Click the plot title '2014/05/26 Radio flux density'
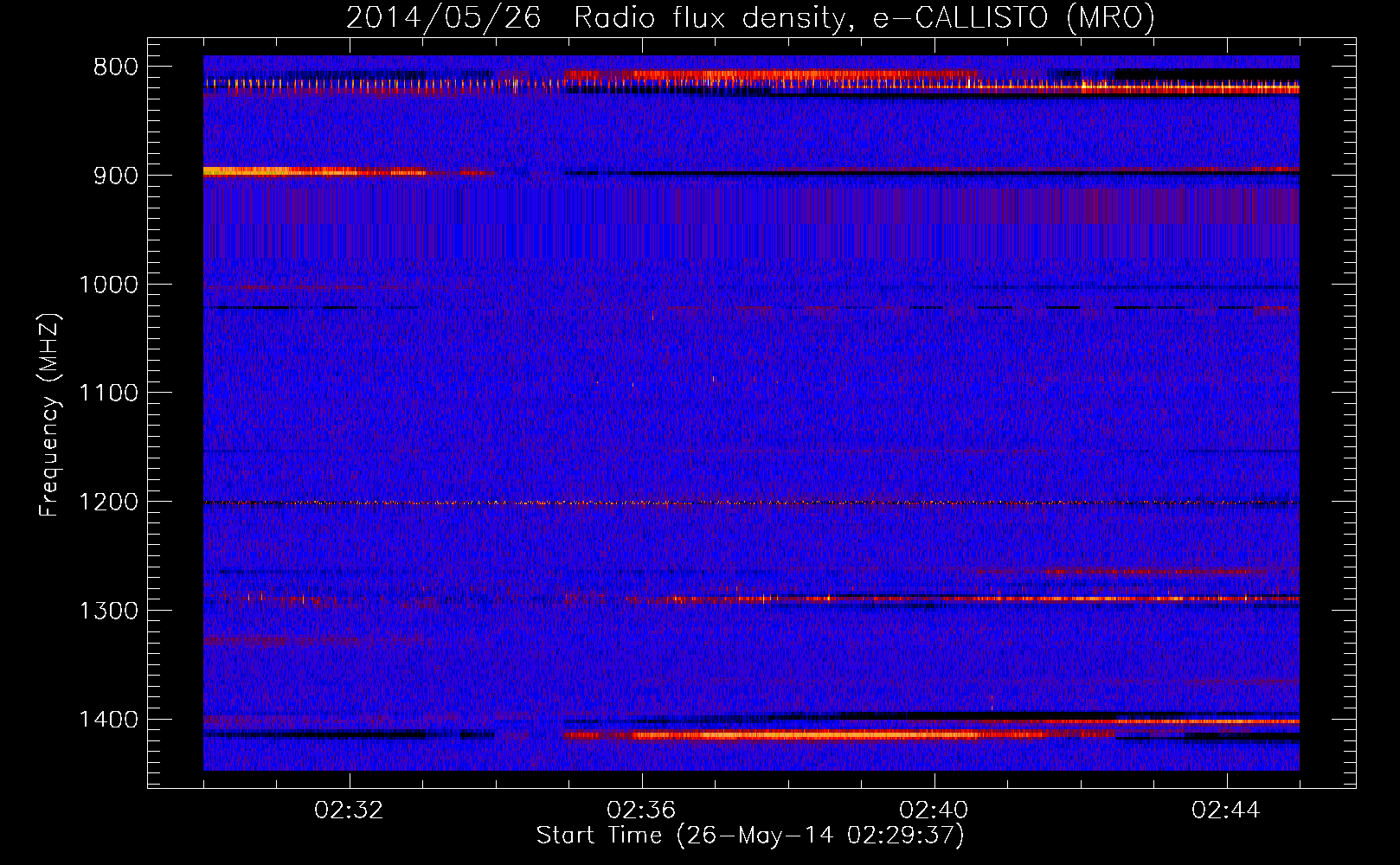The image size is (1400, 865). (750, 17)
